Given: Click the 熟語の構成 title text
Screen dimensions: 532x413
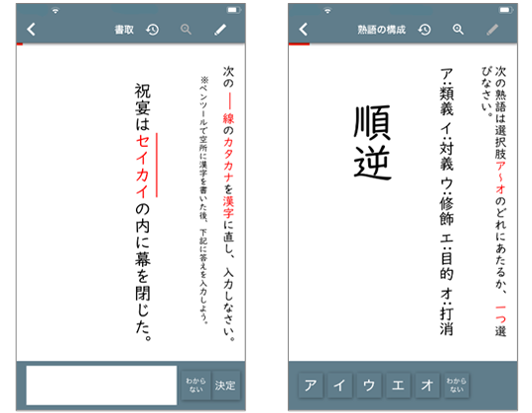Looking at the screenshot, I should [x=381, y=30].
